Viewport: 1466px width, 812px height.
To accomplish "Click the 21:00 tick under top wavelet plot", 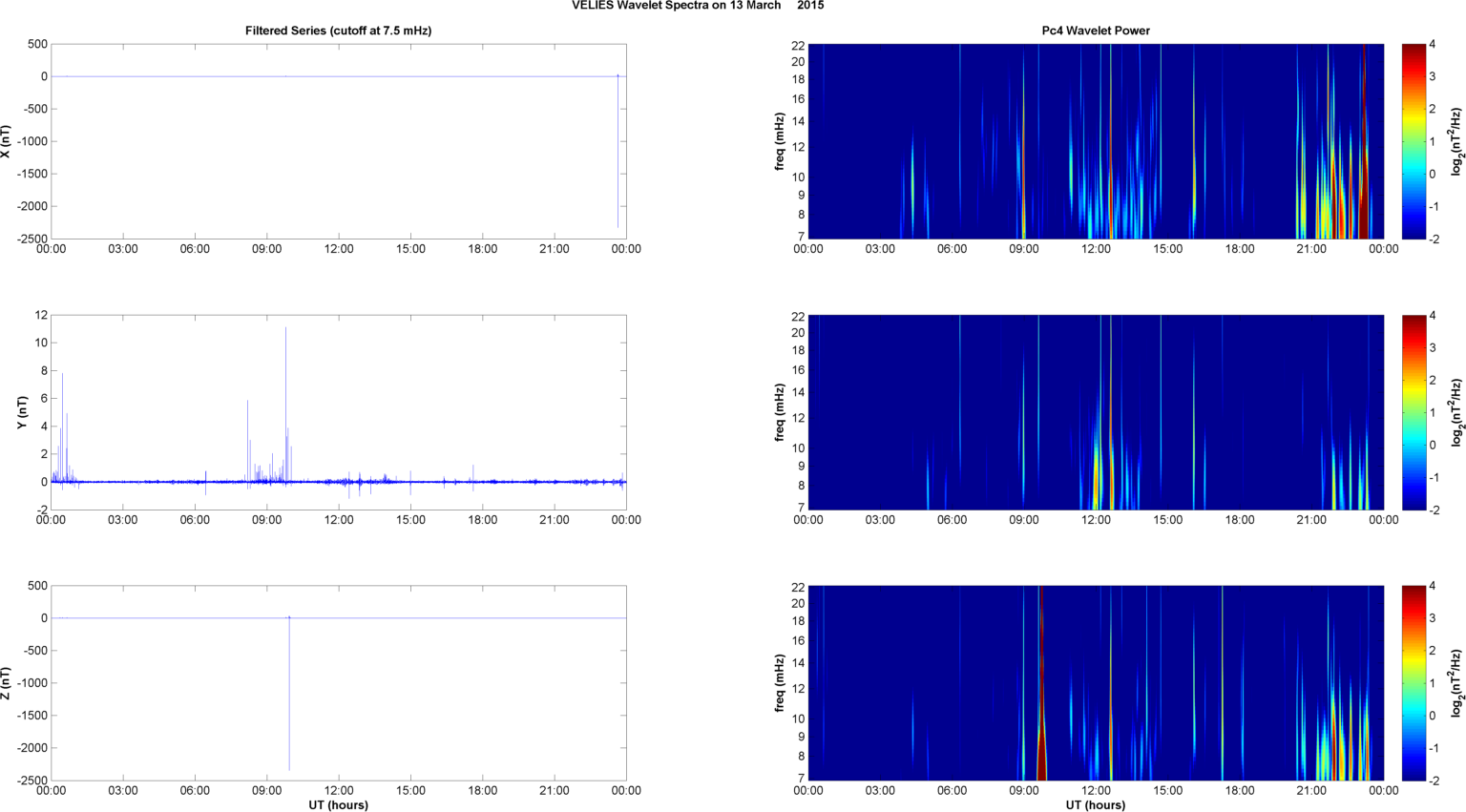I will pyautogui.click(x=1311, y=249).
